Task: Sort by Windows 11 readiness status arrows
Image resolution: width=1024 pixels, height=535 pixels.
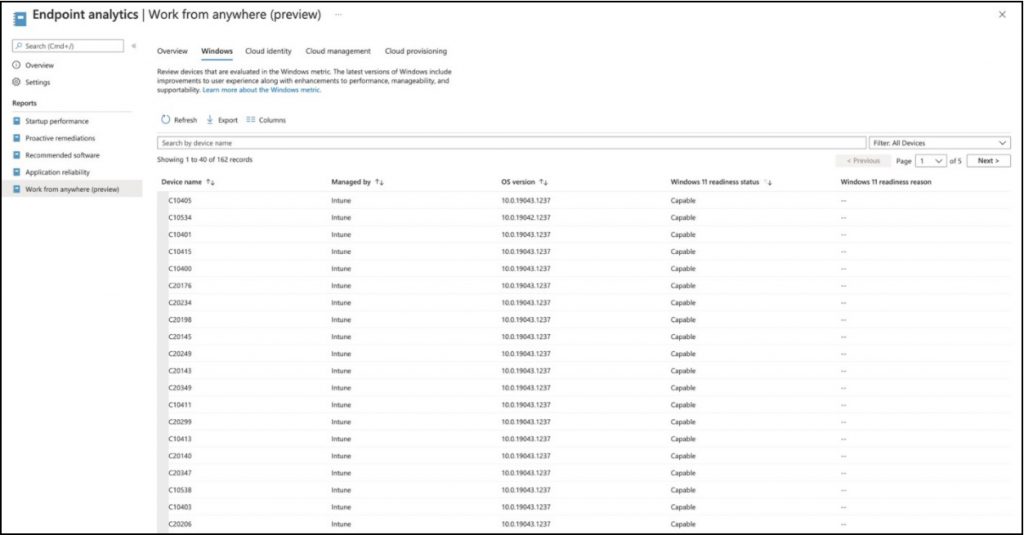Action: coord(768,182)
